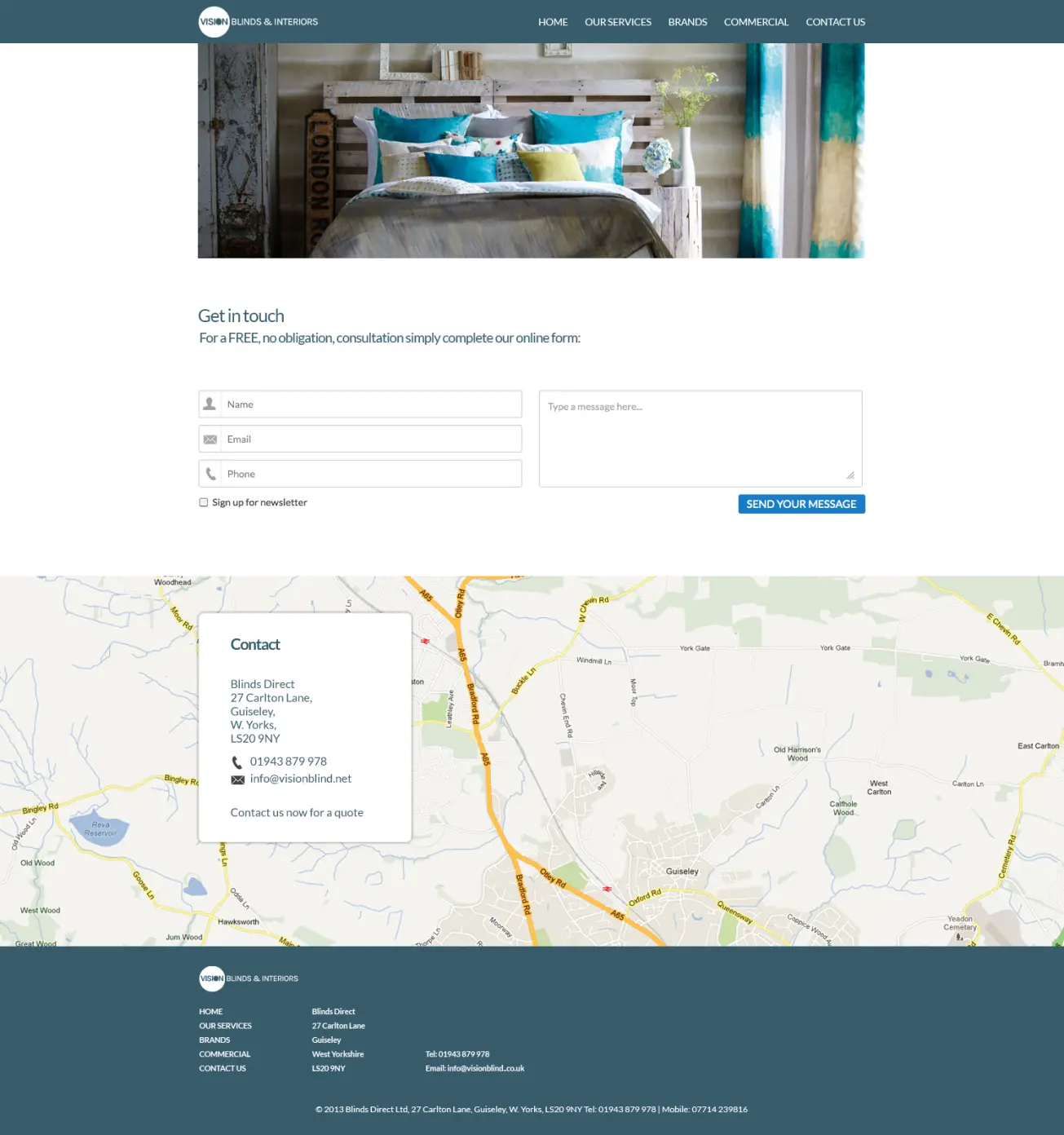
Task: Click the Vision logo in the header
Action: [214, 22]
